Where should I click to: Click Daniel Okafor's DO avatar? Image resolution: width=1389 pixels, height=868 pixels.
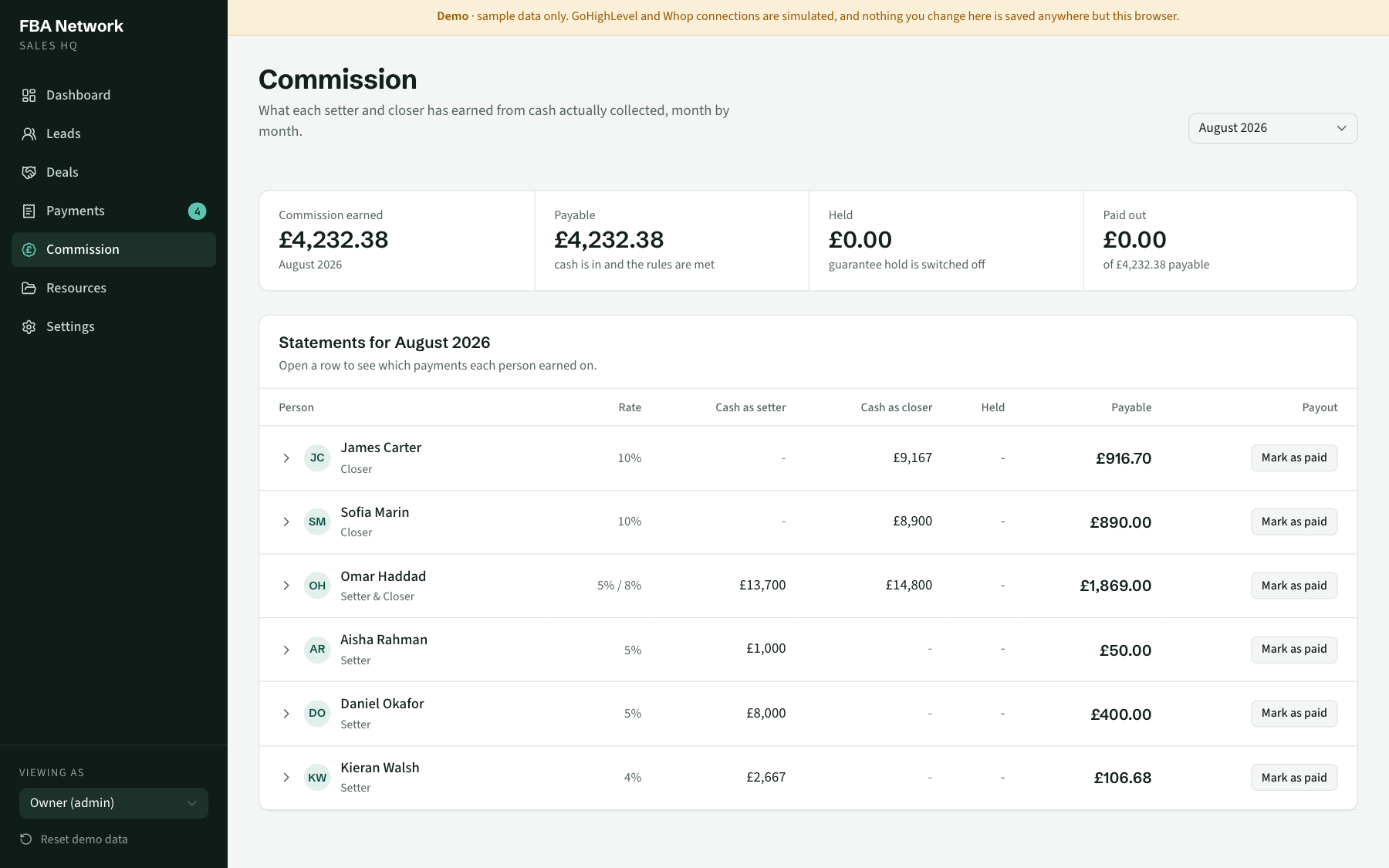[317, 713]
